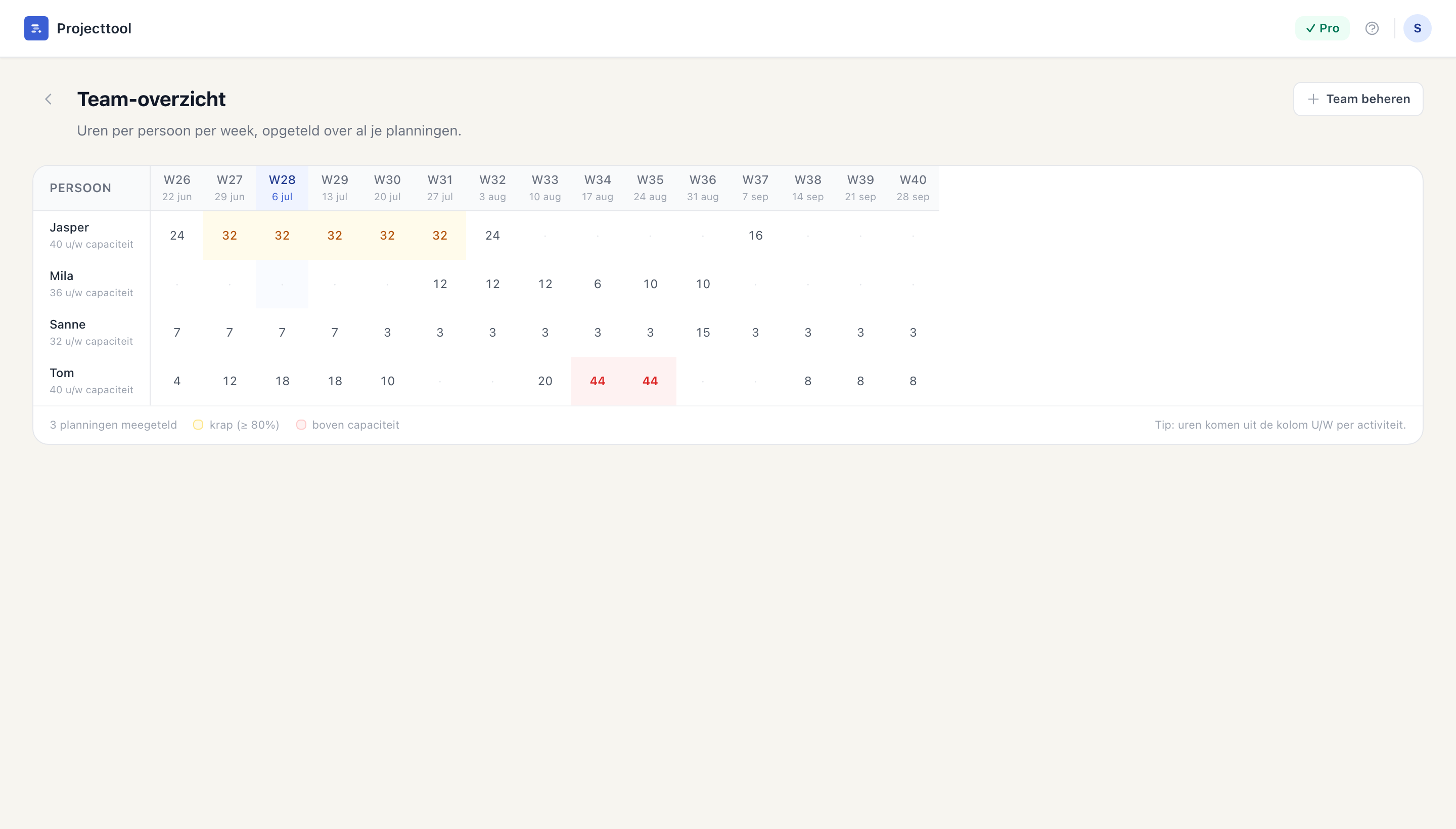Select the W33 10 aug column header
The height and width of the screenshot is (829, 1456).
(545, 188)
